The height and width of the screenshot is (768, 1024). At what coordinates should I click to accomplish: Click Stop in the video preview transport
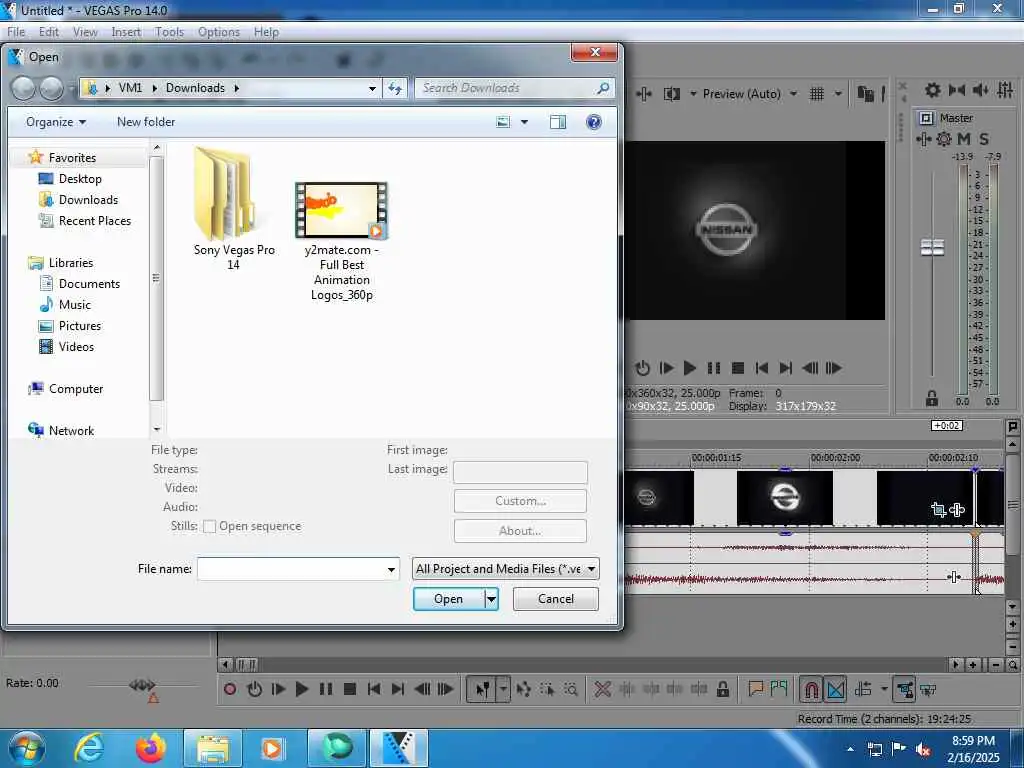click(738, 368)
